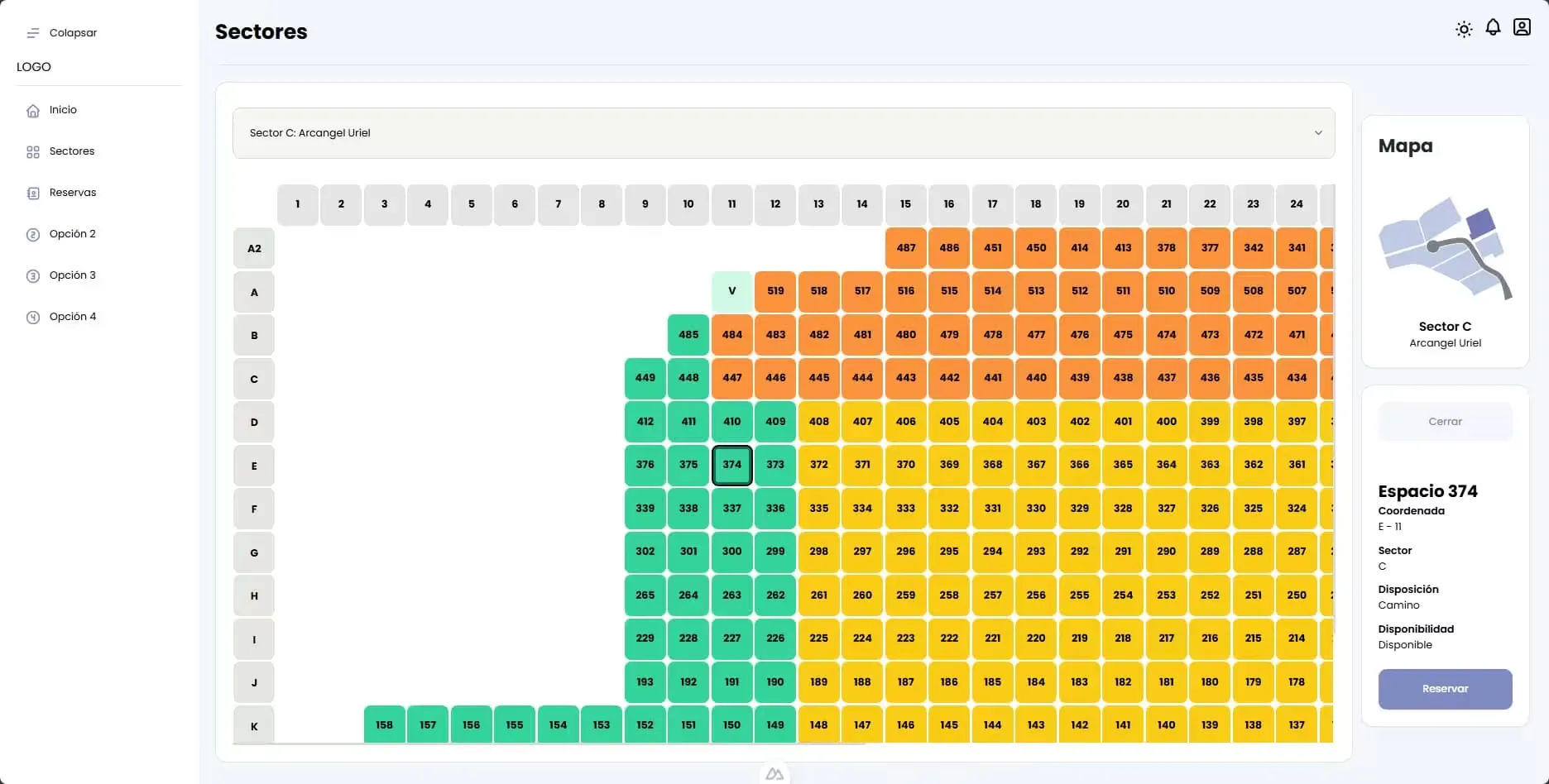Select the Inicio home icon

click(x=32, y=110)
